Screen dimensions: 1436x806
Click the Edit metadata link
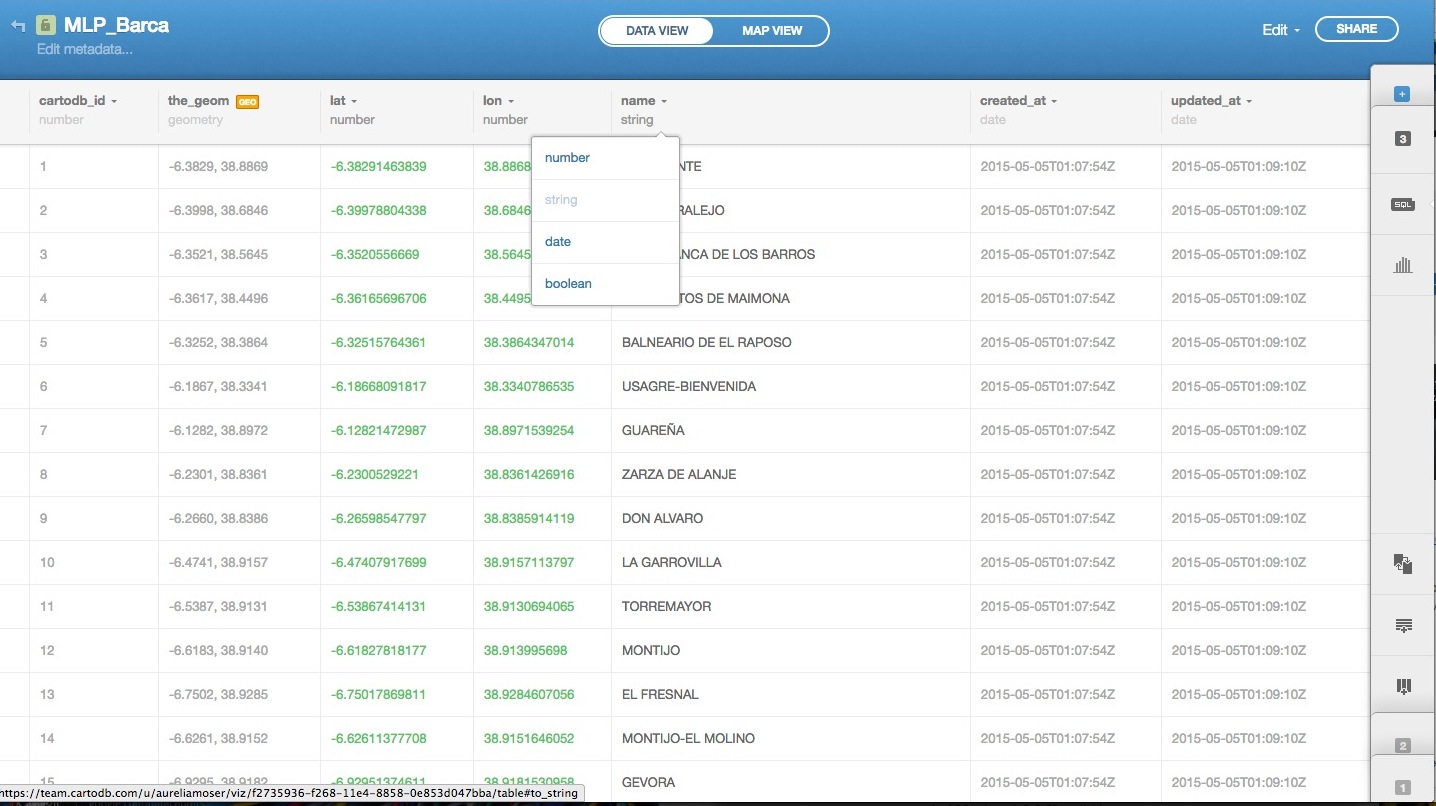[x=85, y=49]
